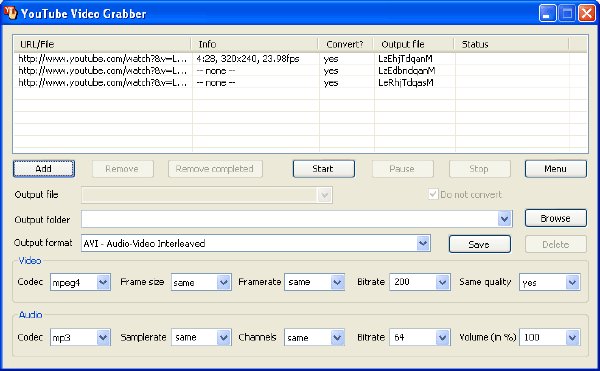Expand the Audio Codec mp3 dropdown
The width and height of the screenshot is (600, 371).
103,337
